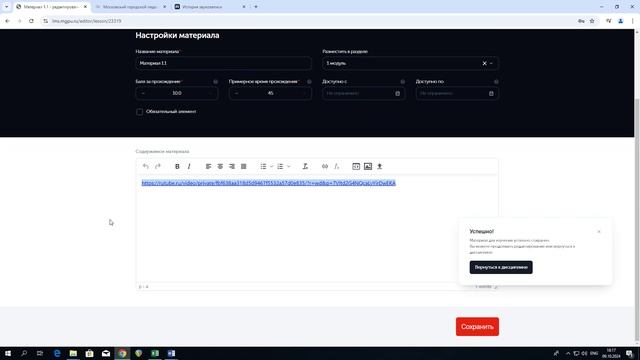Redo the last edit in editor toolbar
The height and width of the screenshot is (360, 640).
point(158,166)
